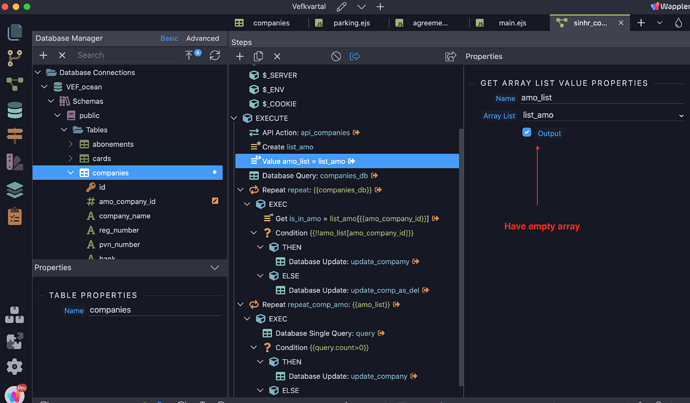This screenshot has width=690, height=403.
Task: Open the Pro user avatar
Action: pos(15,394)
